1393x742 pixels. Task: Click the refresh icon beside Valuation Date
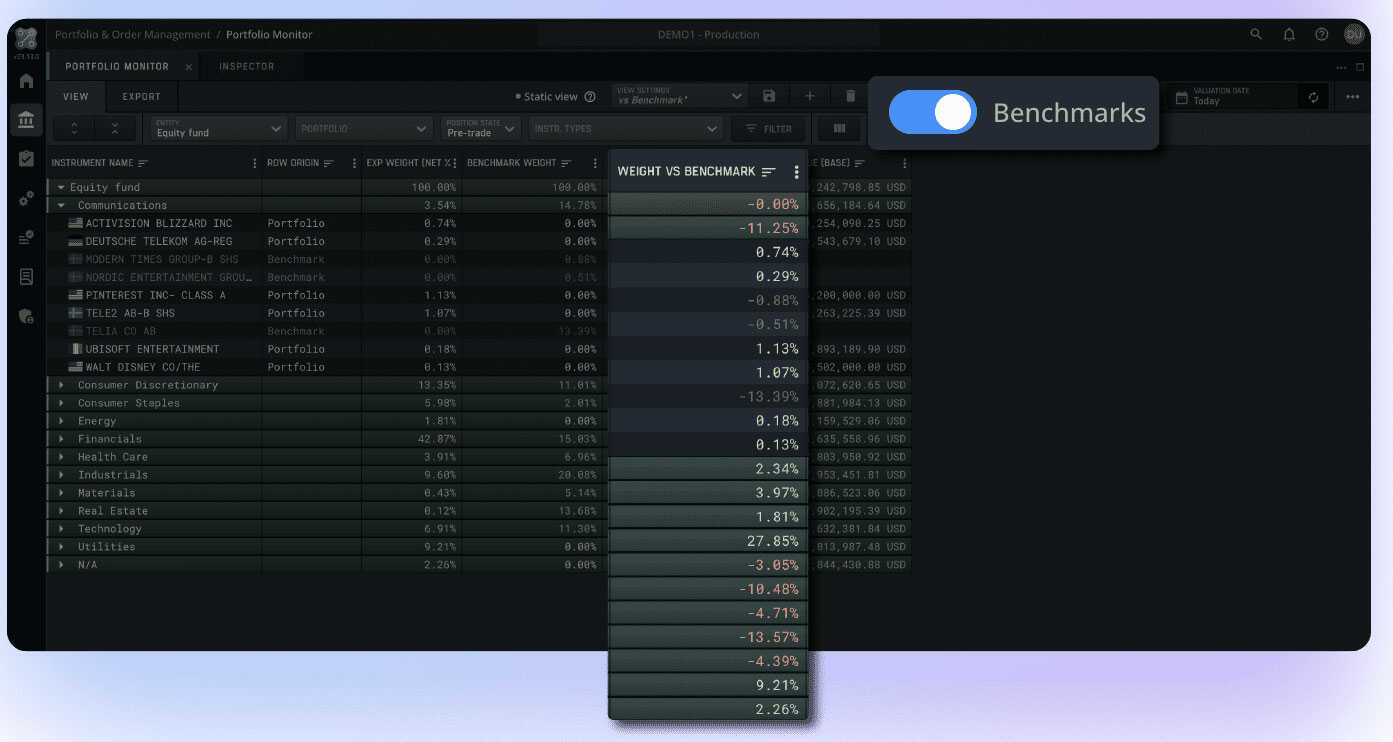click(x=1313, y=97)
